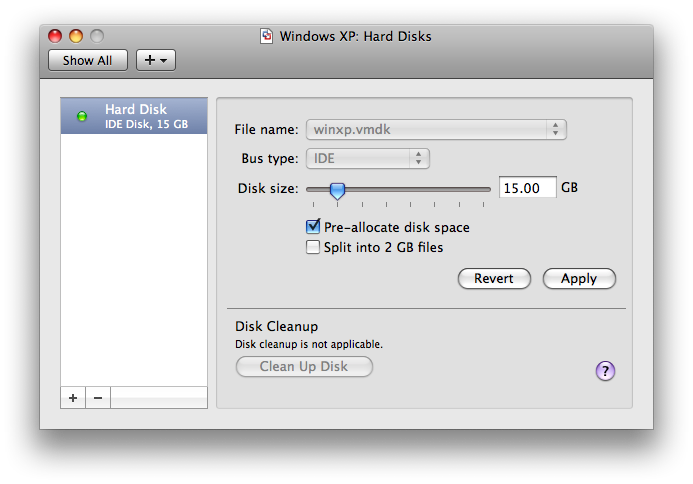
Task: Enable Split into 2 GB files checkbox
Action: point(313,247)
